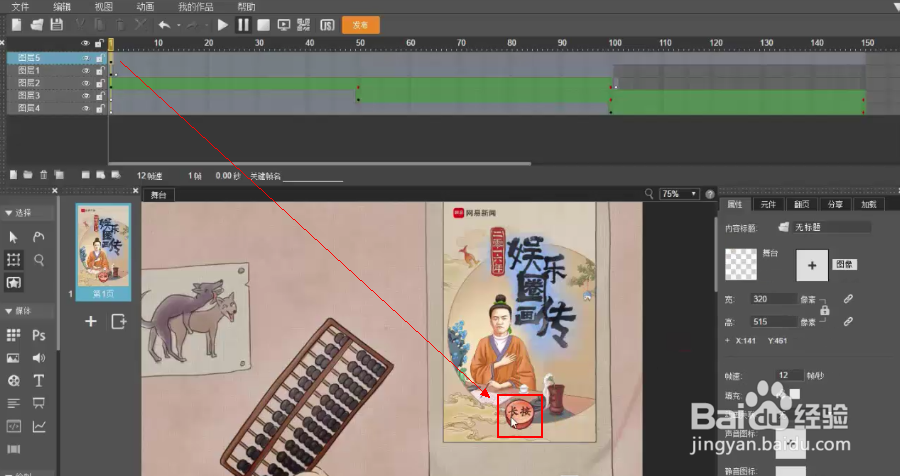The height and width of the screenshot is (476, 900).
Task: Toggle visibility of all layers in header
Action: click(x=86, y=43)
